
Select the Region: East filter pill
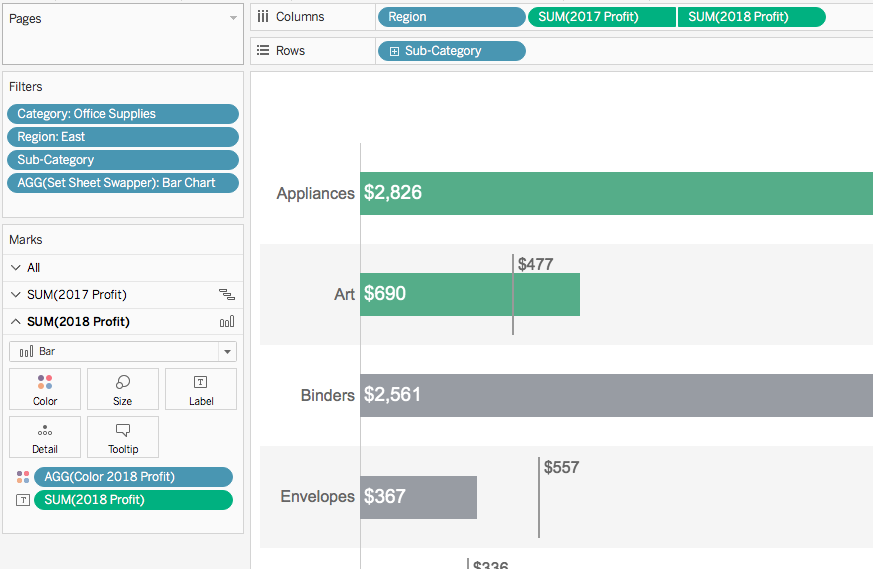tap(123, 137)
